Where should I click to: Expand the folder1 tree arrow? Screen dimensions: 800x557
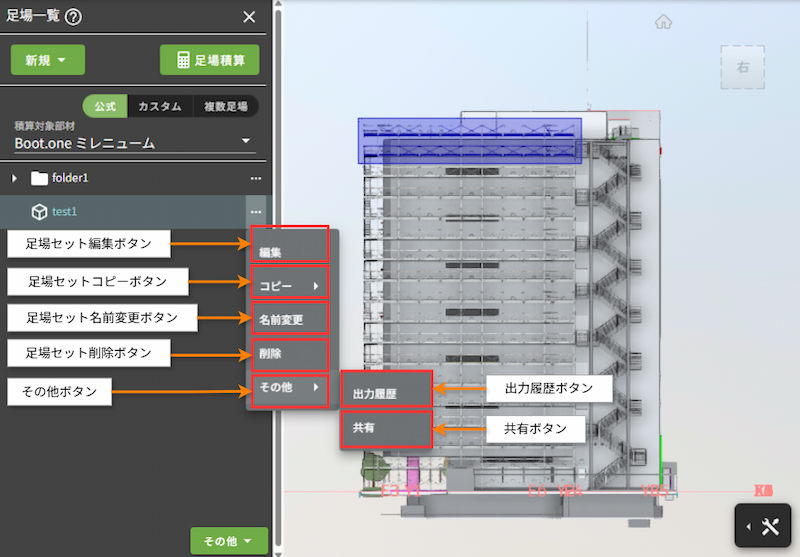coord(14,178)
